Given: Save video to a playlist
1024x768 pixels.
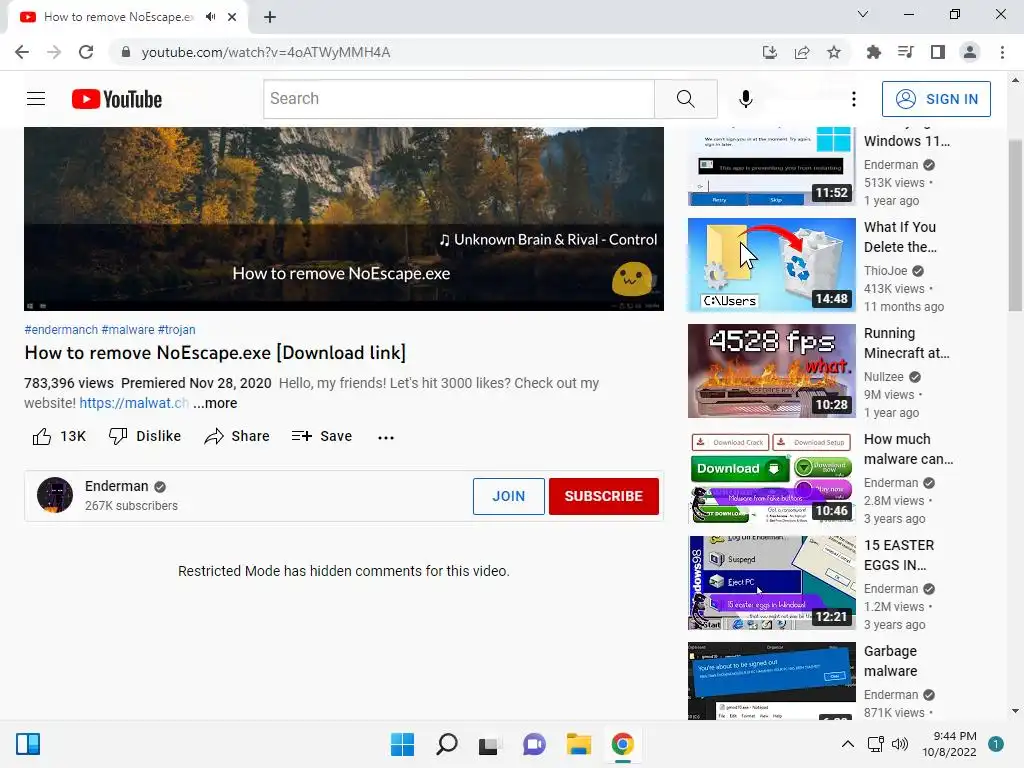Looking at the screenshot, I should 321,436.
